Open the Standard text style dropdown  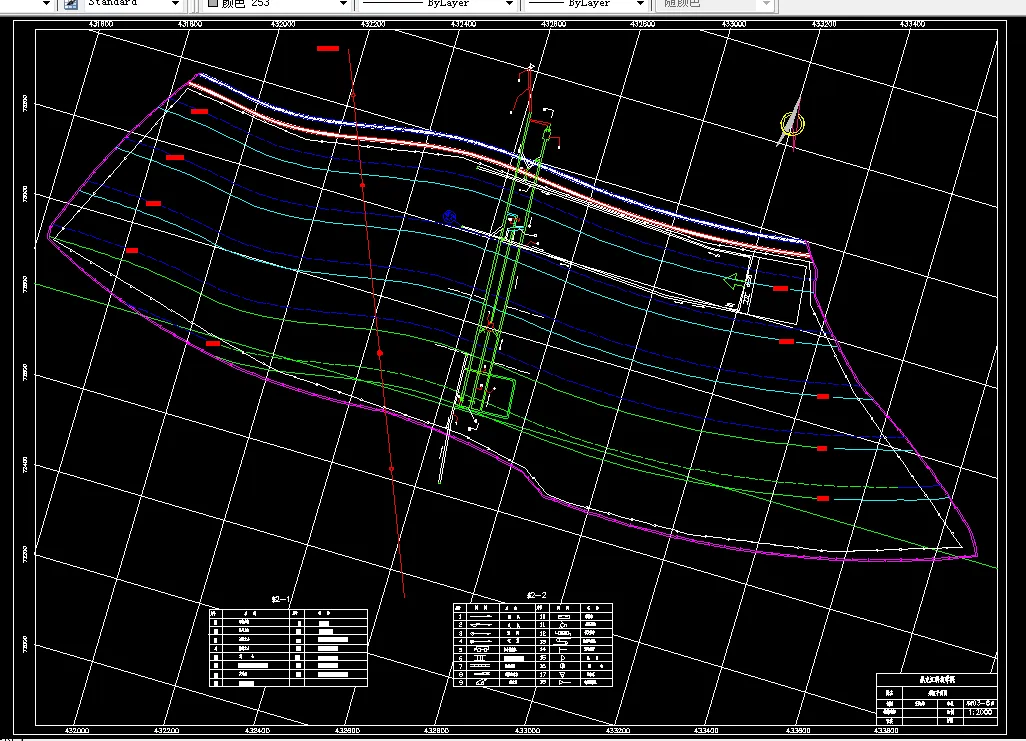point(175,4)
